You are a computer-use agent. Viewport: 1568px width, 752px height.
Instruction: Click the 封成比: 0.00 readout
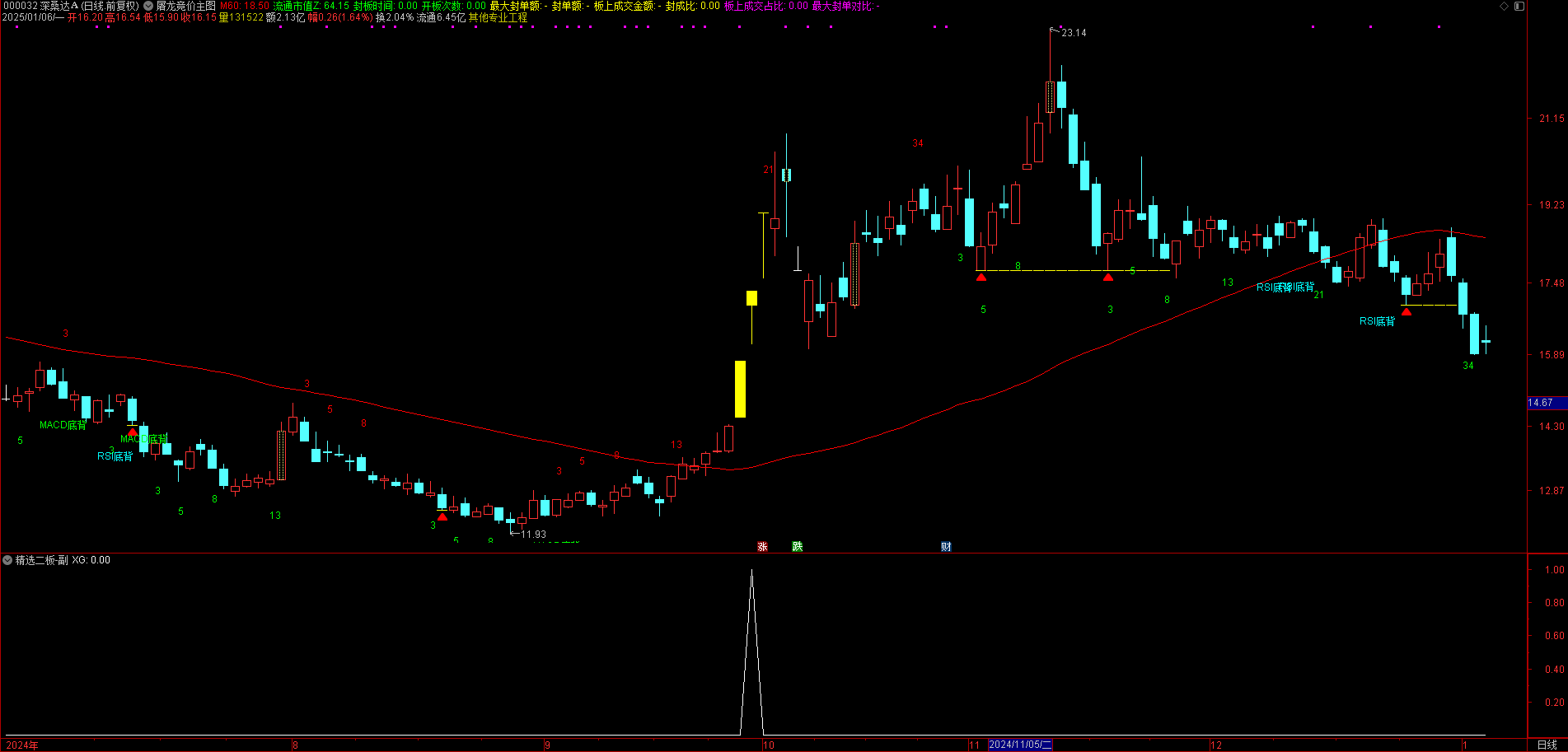(693, 6)
